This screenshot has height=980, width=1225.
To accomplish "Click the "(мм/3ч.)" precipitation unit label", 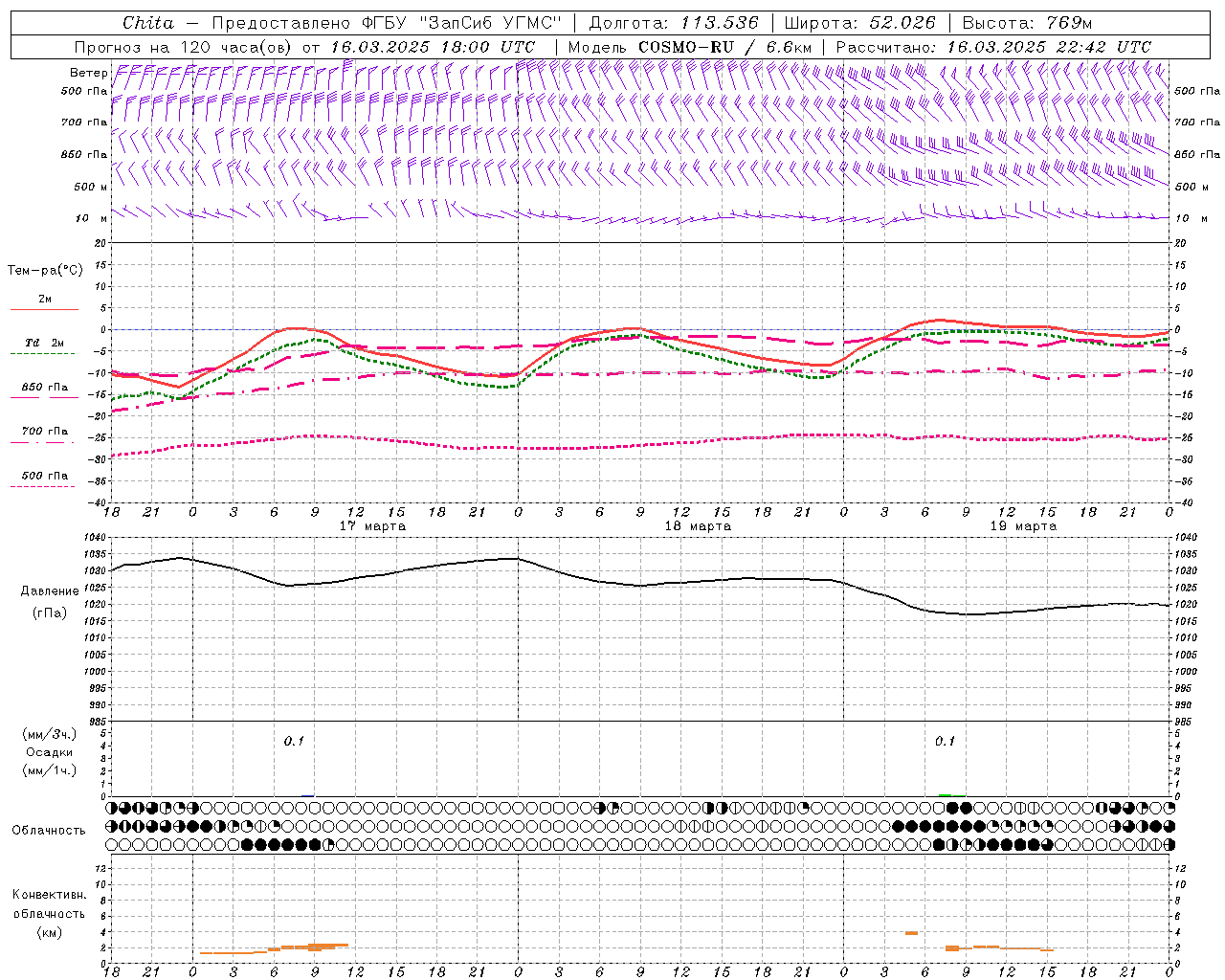I will click(x=49, y=734).
